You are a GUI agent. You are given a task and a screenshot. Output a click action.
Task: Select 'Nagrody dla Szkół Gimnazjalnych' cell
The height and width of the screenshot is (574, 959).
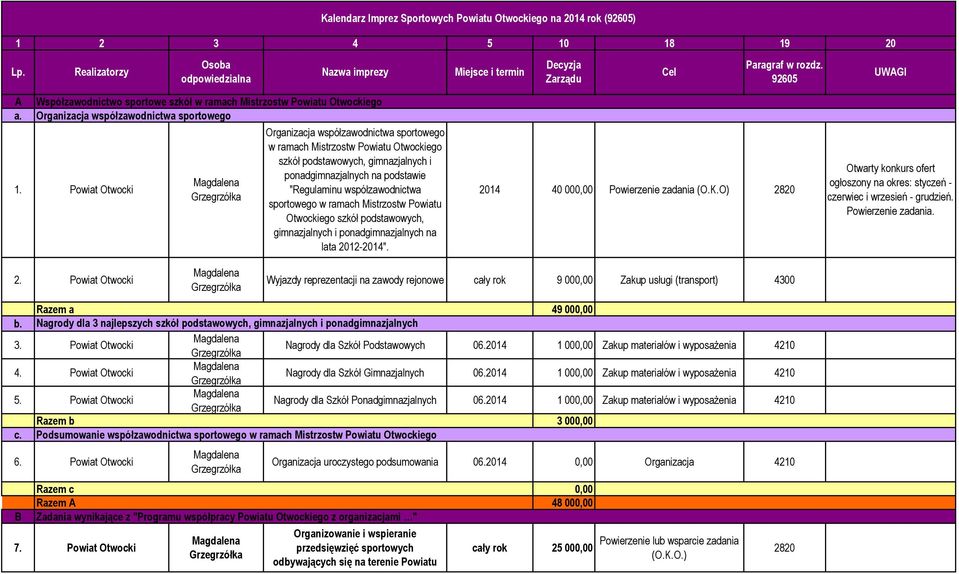(x=355, y=373)
